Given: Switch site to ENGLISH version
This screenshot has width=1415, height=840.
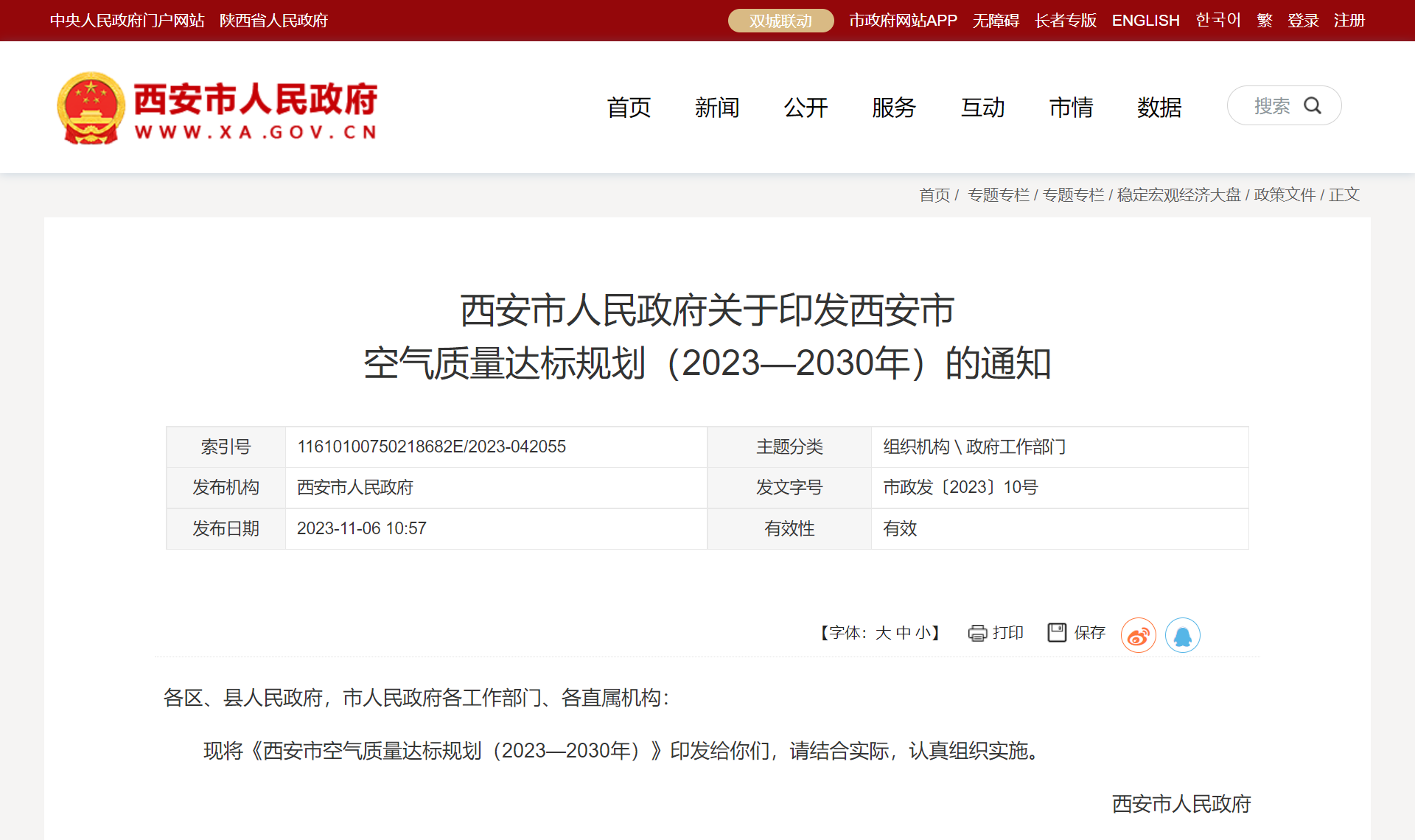Looking at the screenshot, I should click(x=1145, y=21).
